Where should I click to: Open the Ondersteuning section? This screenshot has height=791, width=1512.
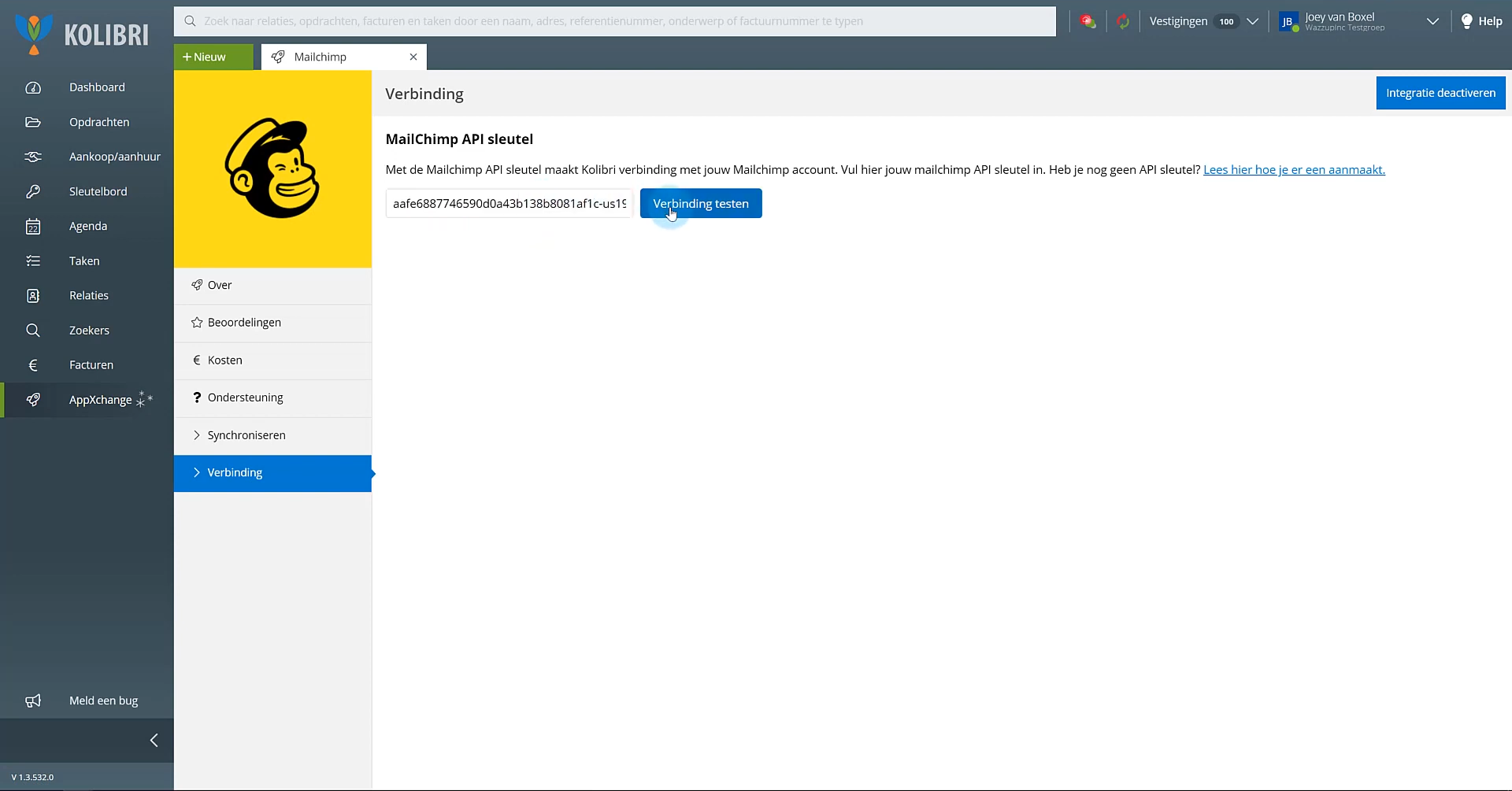tap(272, 397)
